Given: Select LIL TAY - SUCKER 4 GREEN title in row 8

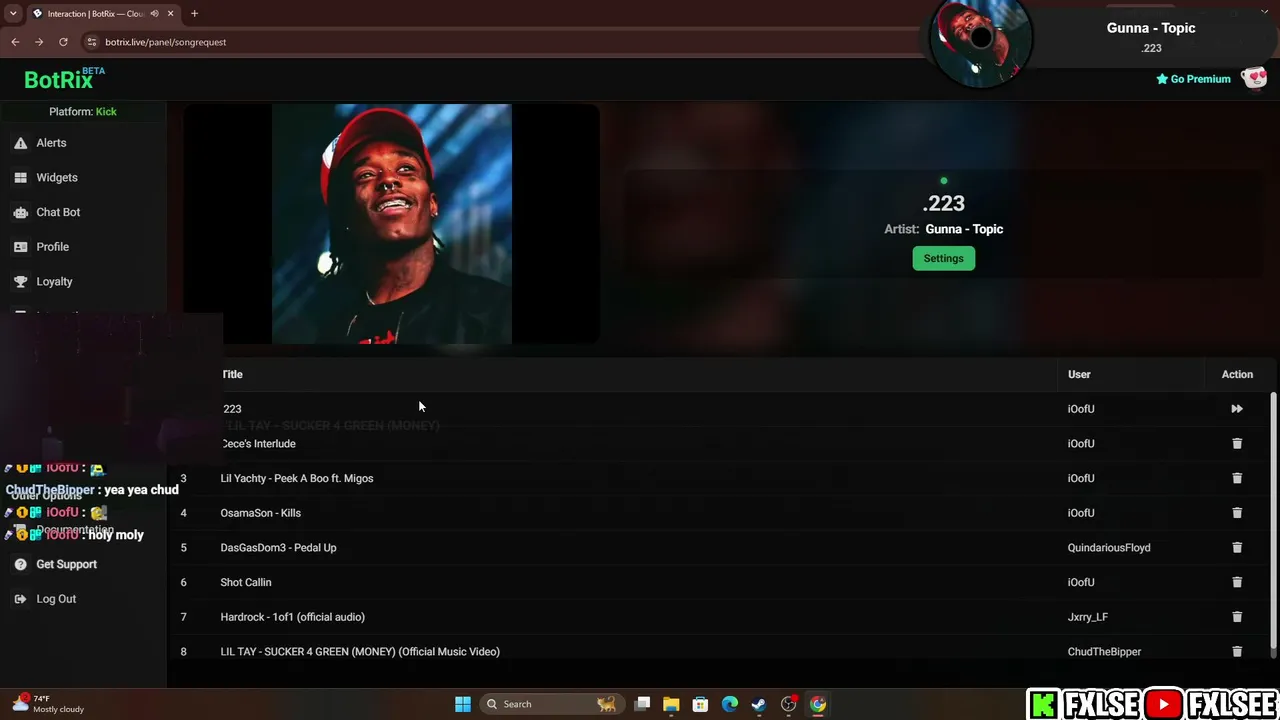Looking at the screenshot, I should click(x=360, y=652).
